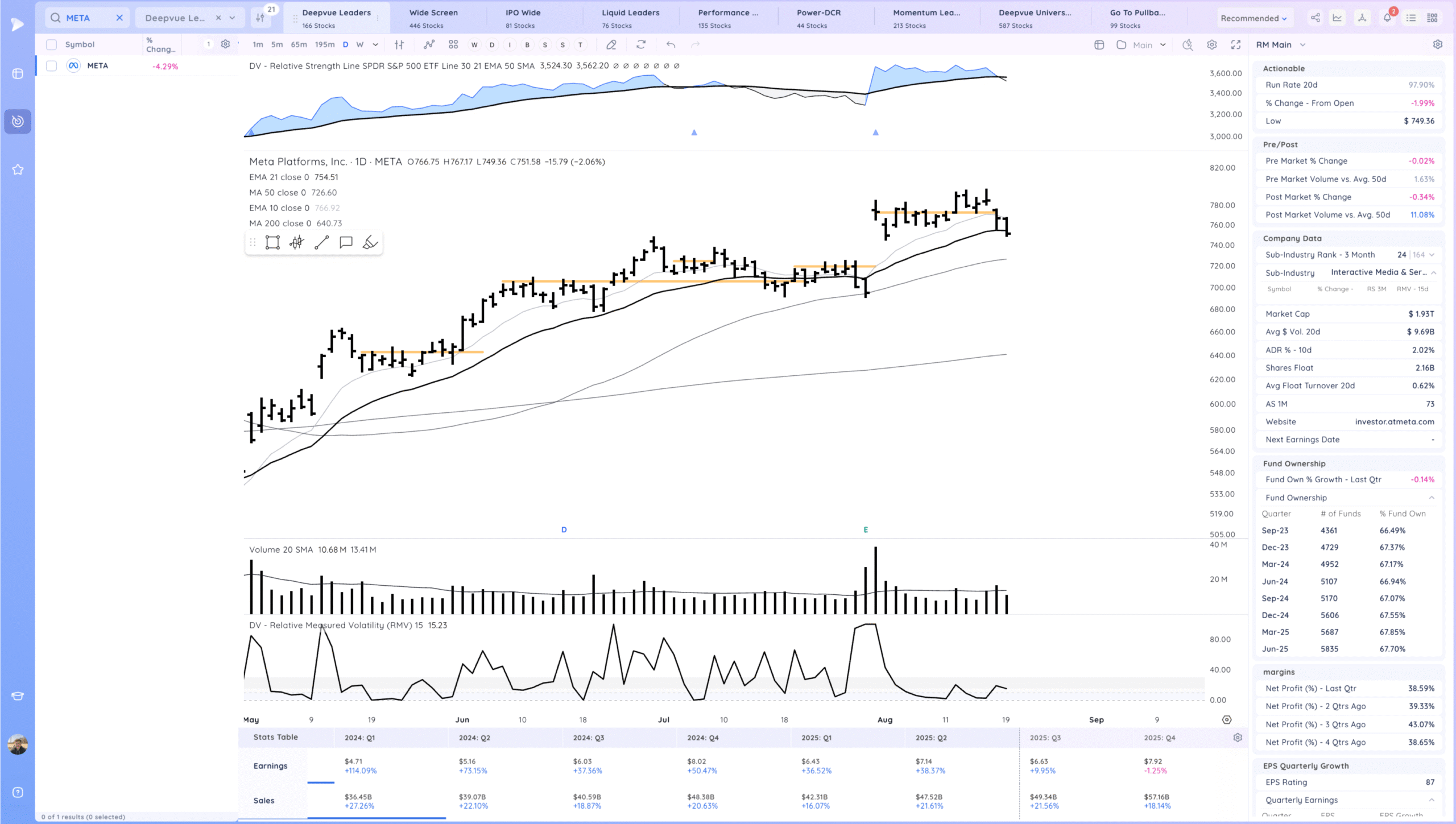
Task: Toggle the T marker circle button
Action: click(x=580, y=44)
